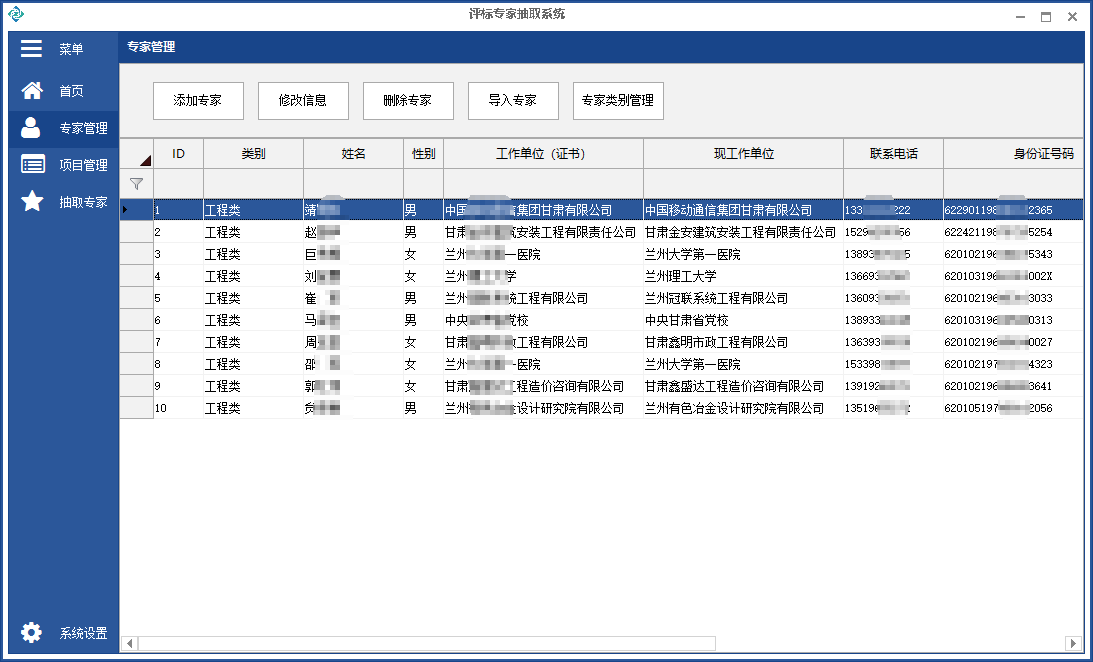
Task: Click the grid corner select-all triangle
Action: coord(145,161)
